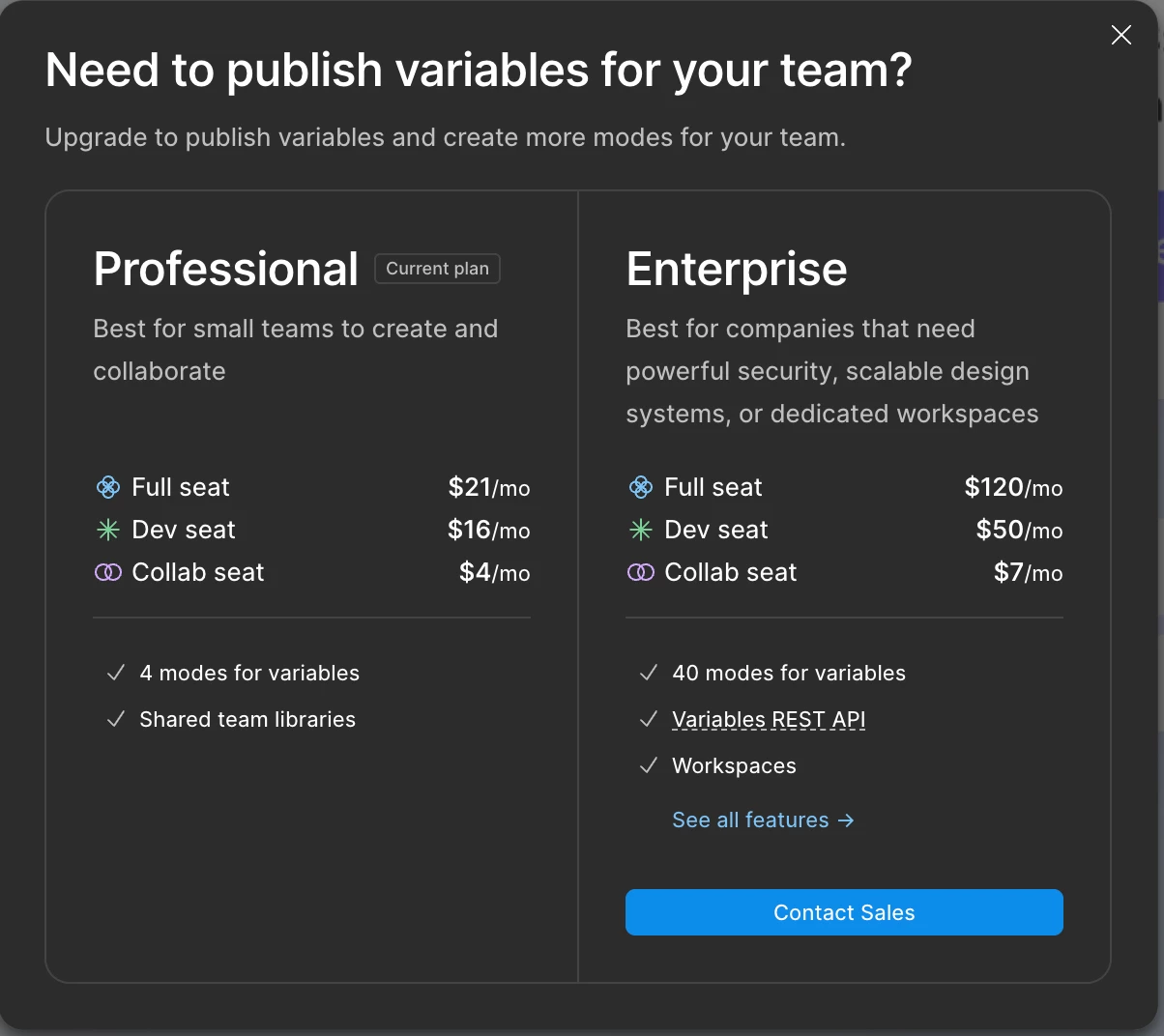1164x1036 pixels.
Task: Click the Variables REST API underlined text
Action: click(x=769, y=719)
